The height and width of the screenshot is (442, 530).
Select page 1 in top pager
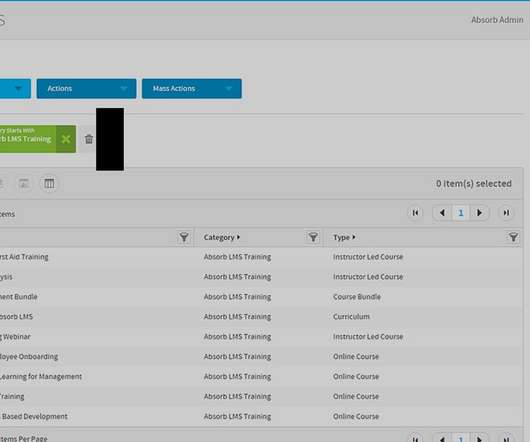(x=461, y=213)
